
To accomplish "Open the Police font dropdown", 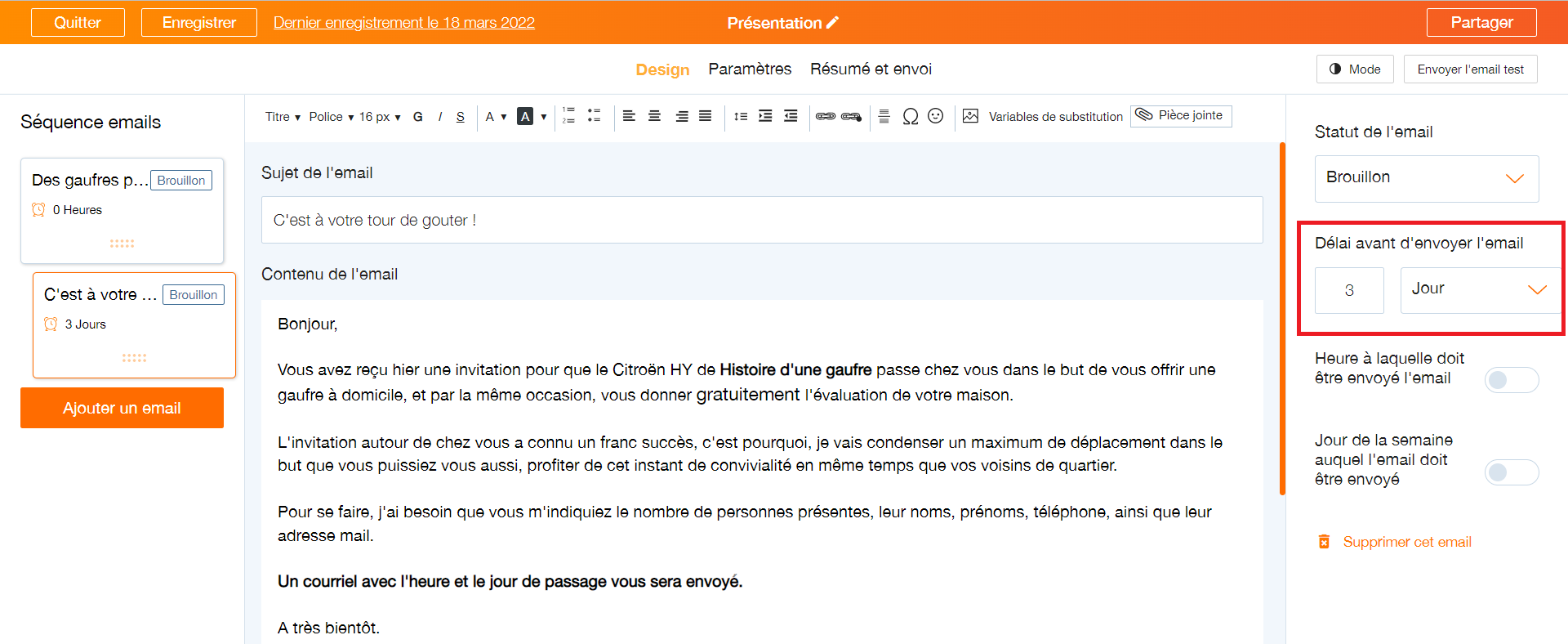I will [x=331, y=117].
